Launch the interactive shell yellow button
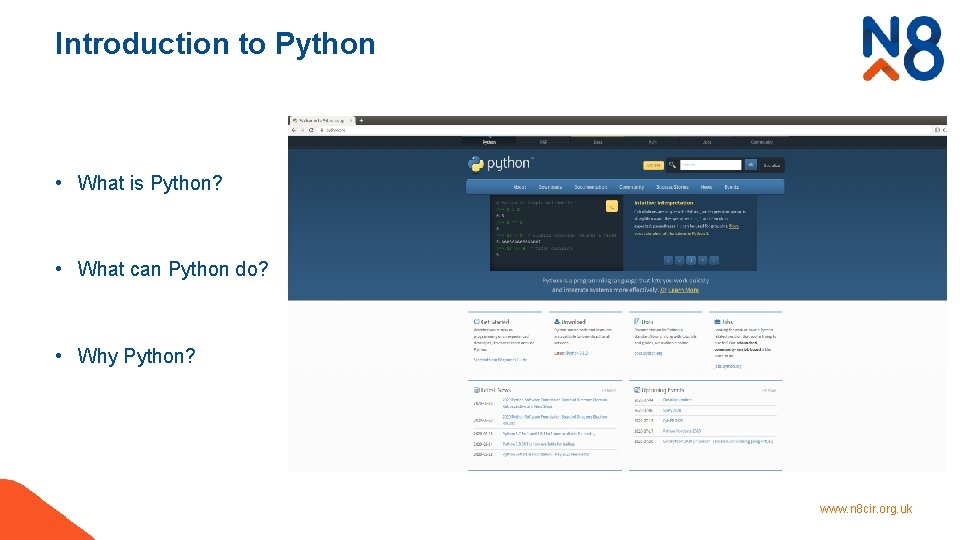The width and height of the screenshot is (960, 540). click(x=612, y=206)
